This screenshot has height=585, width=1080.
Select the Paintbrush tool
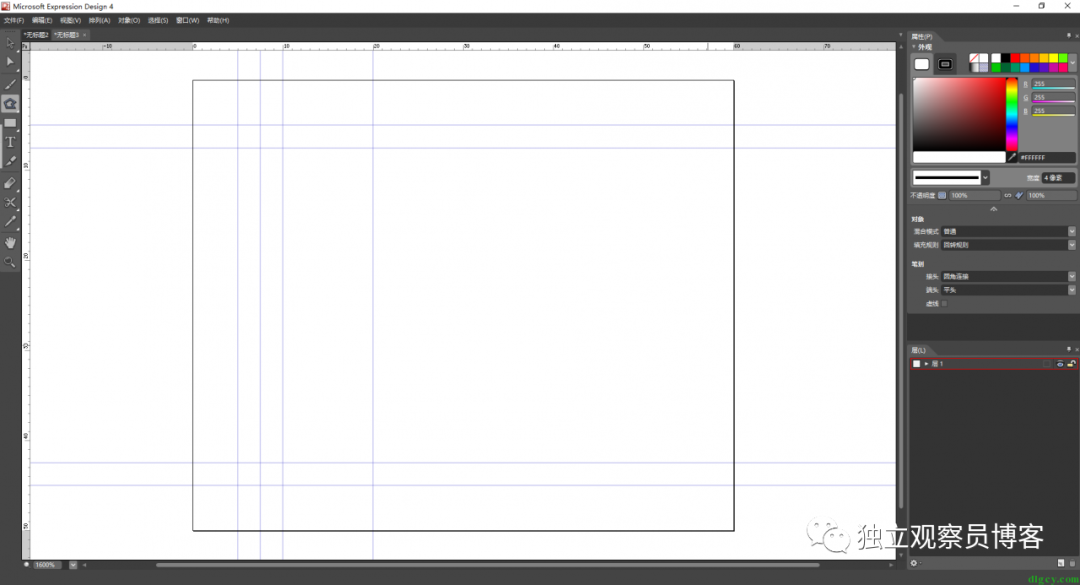point(10,84)
